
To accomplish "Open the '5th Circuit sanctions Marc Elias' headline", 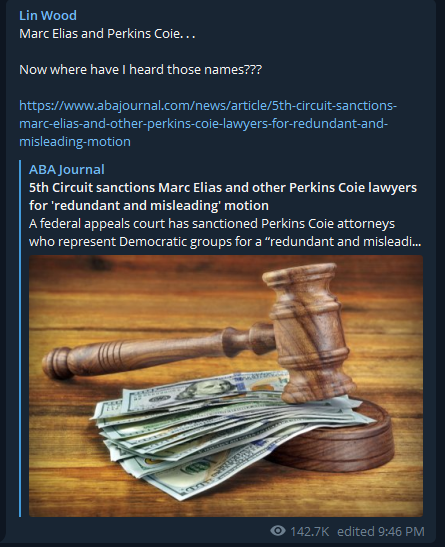I will click(x=223, y=196).
